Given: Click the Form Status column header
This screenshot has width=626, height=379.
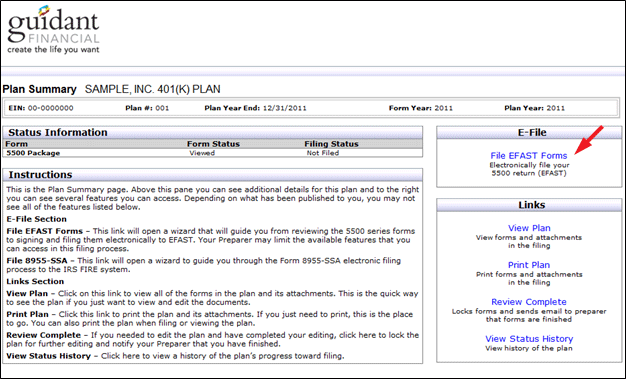Looking at the screenshot, I should (213, 144).
